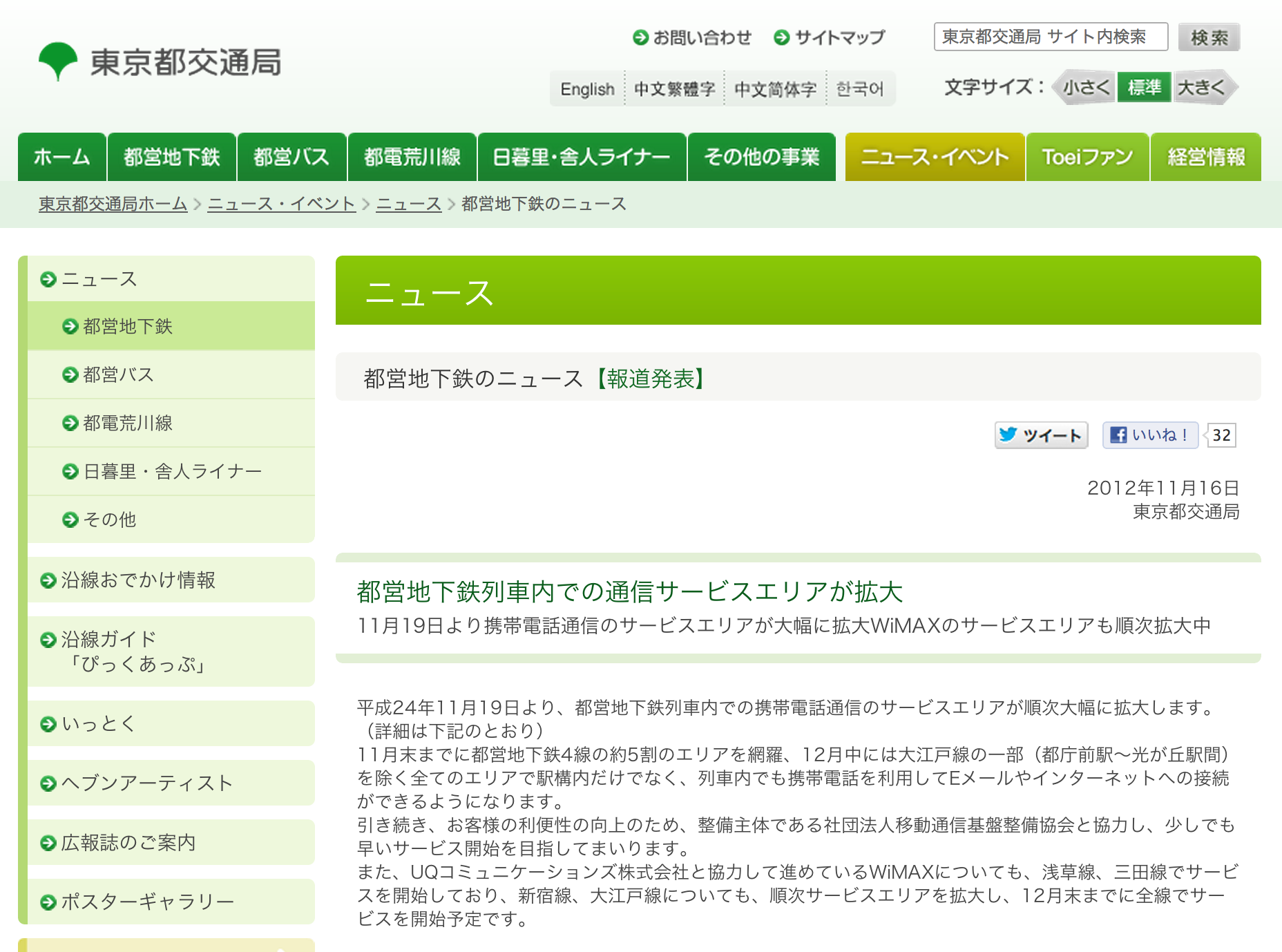Open sidebar link 沿線ガイド「ぴっくあっぷ」

(171, 651)
